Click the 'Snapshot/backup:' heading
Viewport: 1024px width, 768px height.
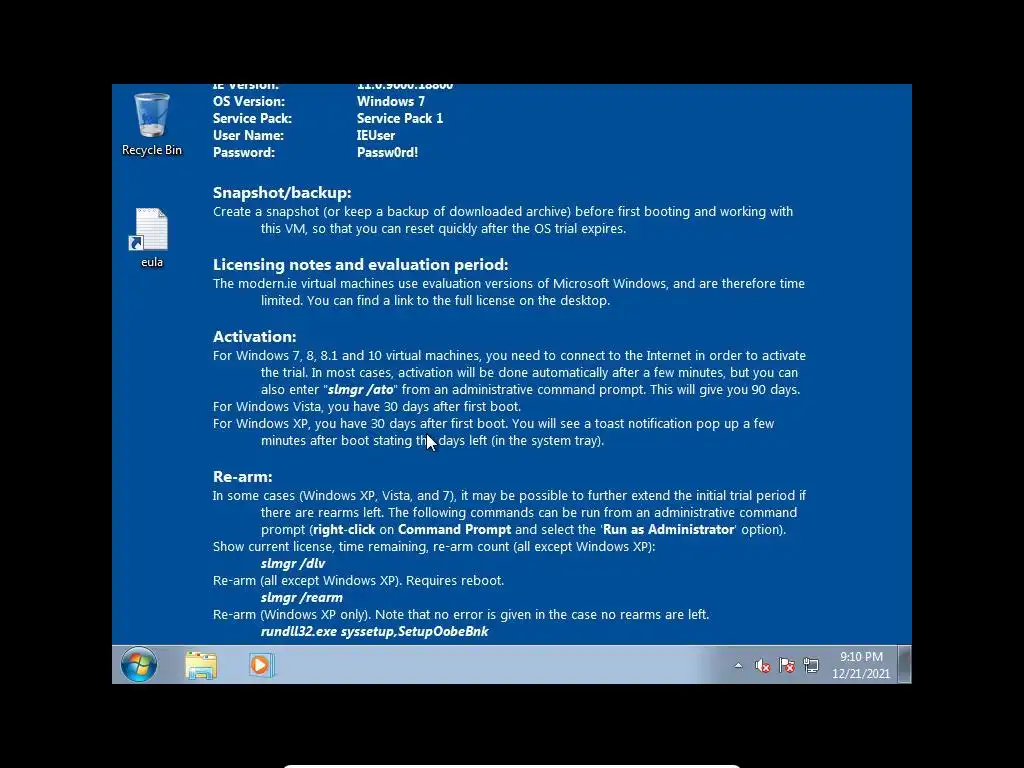(x=282, y=193)
